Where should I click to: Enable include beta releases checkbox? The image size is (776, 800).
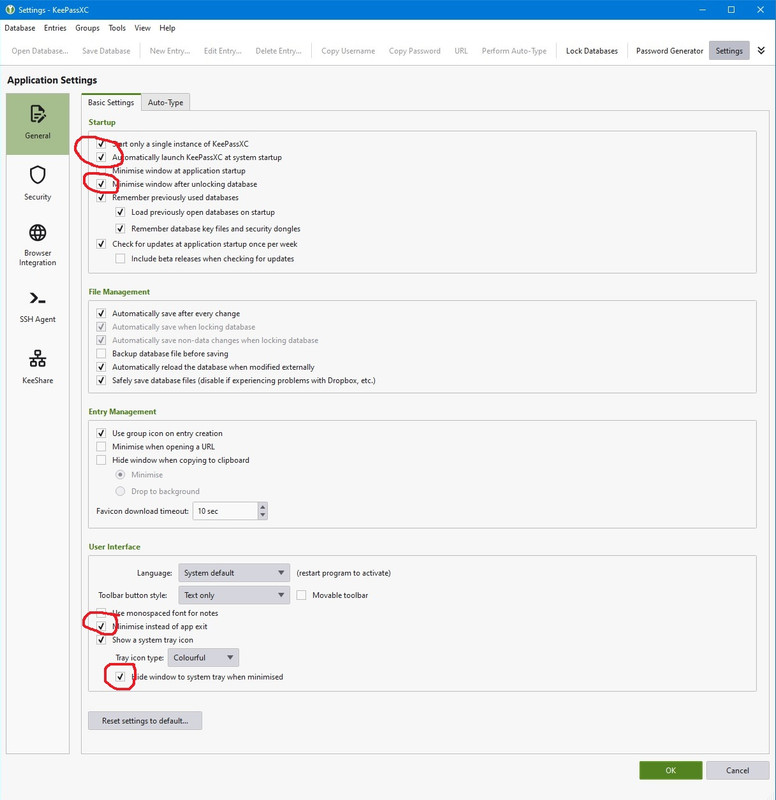(x=120, y=259)
